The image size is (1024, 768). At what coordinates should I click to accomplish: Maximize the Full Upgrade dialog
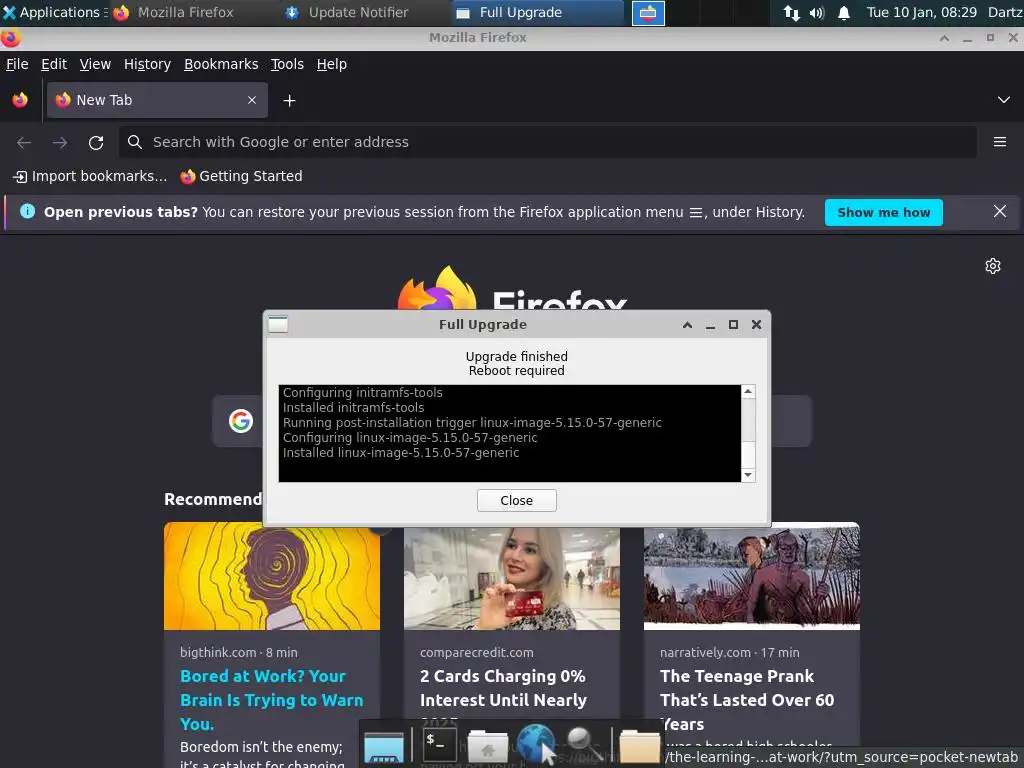click(733, 325)
